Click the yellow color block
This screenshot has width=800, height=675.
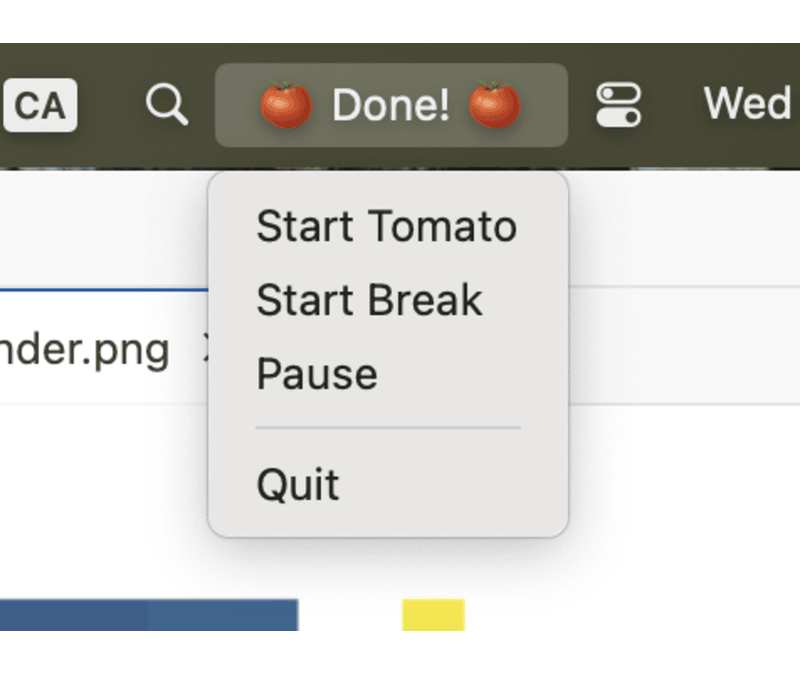coord(434,615)
